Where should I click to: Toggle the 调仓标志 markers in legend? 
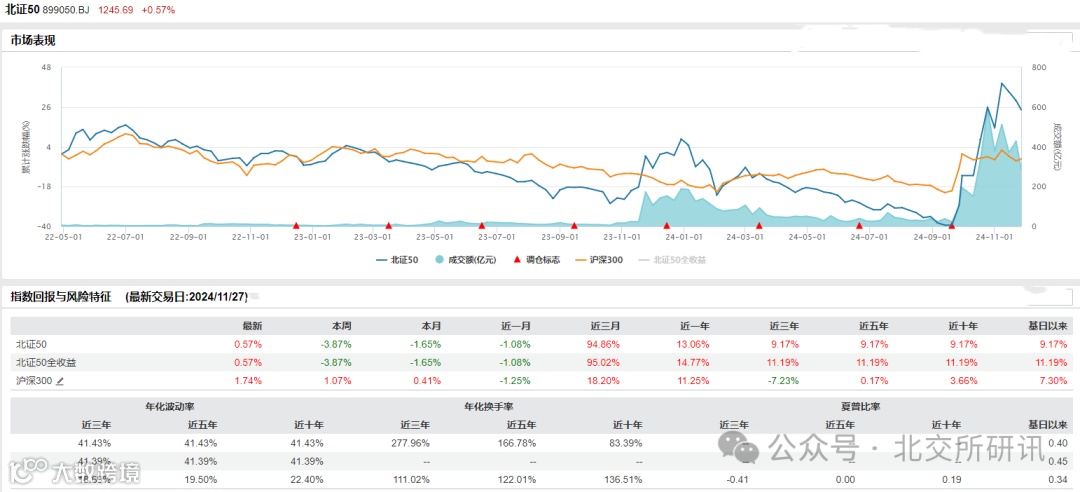537,260
